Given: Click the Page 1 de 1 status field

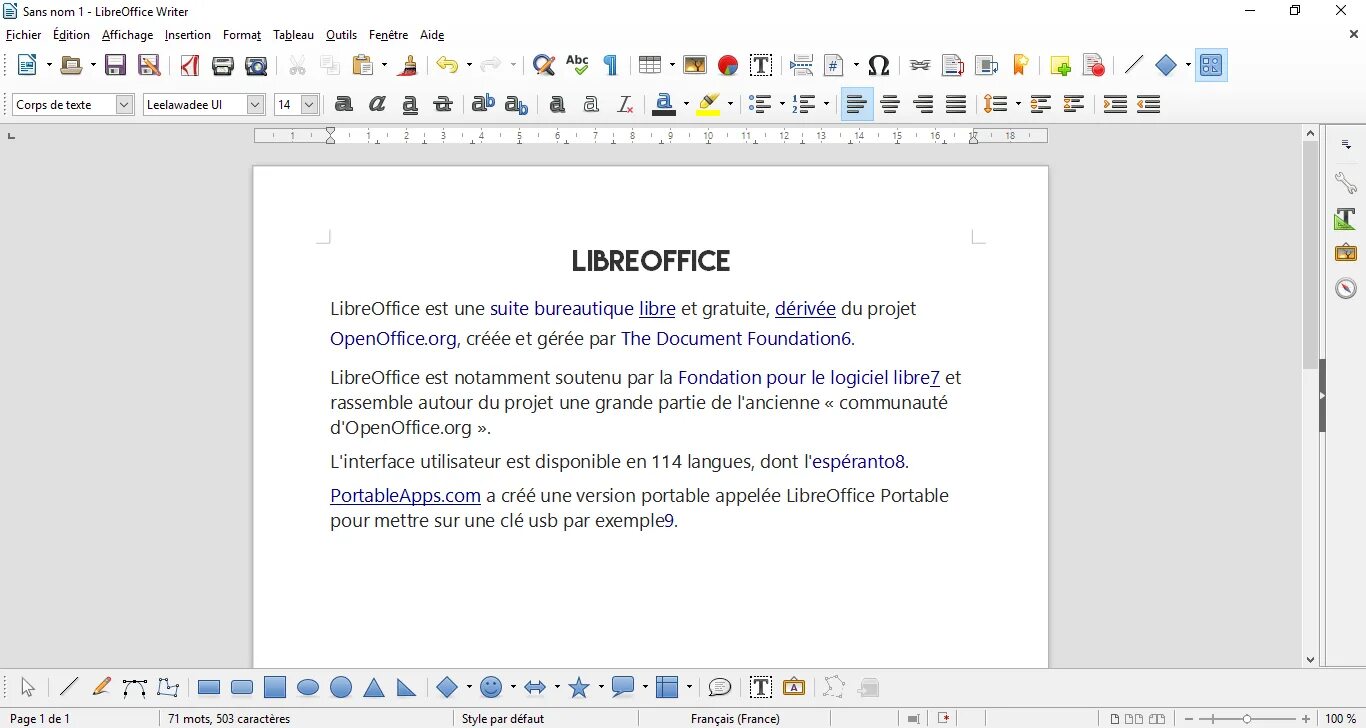Looking at the screenshot, I should pyautogui.click(x=40, y=718).
